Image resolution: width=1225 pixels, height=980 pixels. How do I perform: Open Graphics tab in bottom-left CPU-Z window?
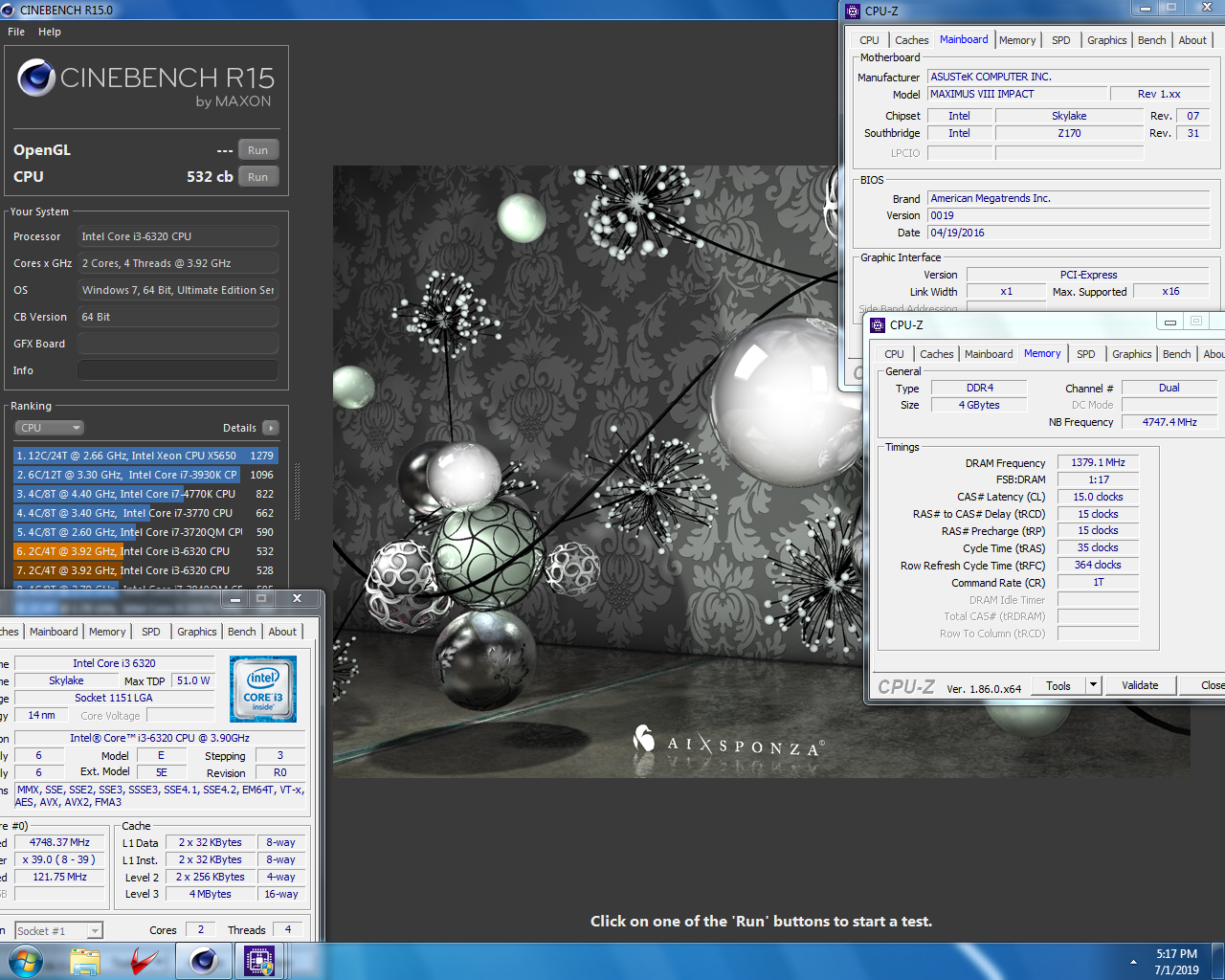click(196, 632)
